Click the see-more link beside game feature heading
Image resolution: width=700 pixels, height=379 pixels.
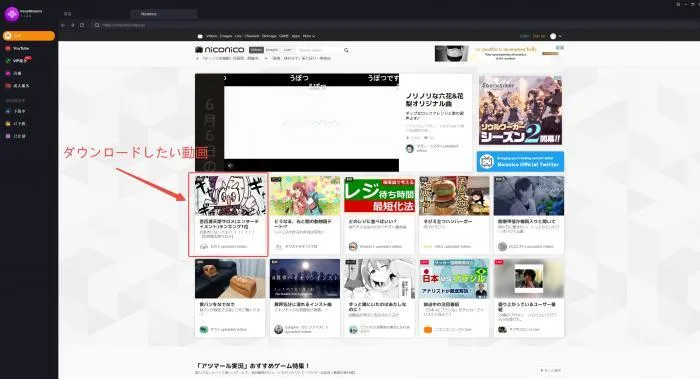point(551,371)
